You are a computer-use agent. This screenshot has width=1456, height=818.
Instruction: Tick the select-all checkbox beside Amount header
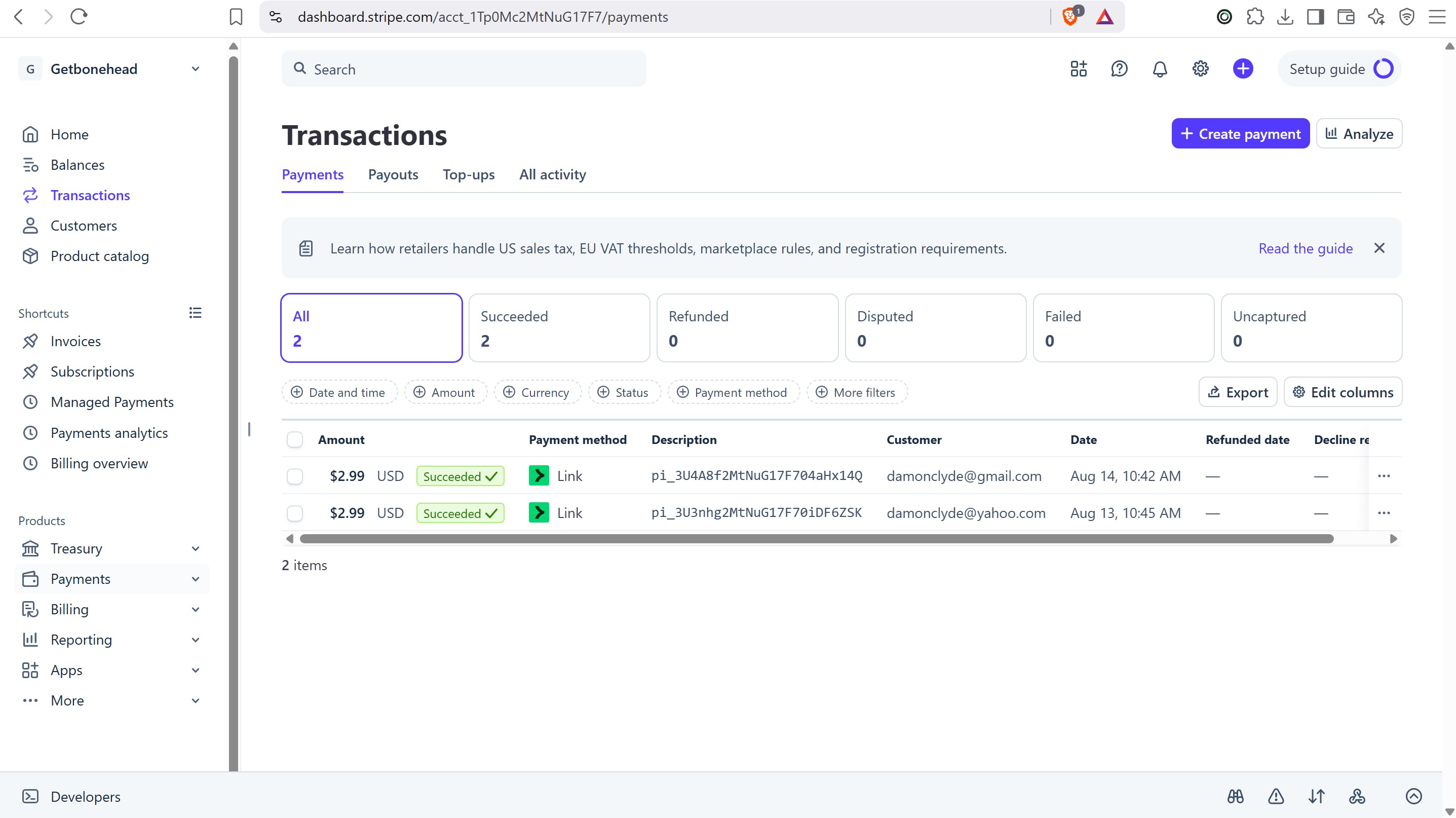pyautogui.click(x=295, y=440)
